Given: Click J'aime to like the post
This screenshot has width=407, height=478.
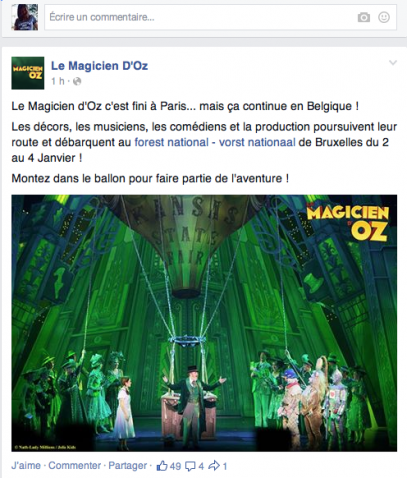Looking at the screenshot, I should [26, 466].
